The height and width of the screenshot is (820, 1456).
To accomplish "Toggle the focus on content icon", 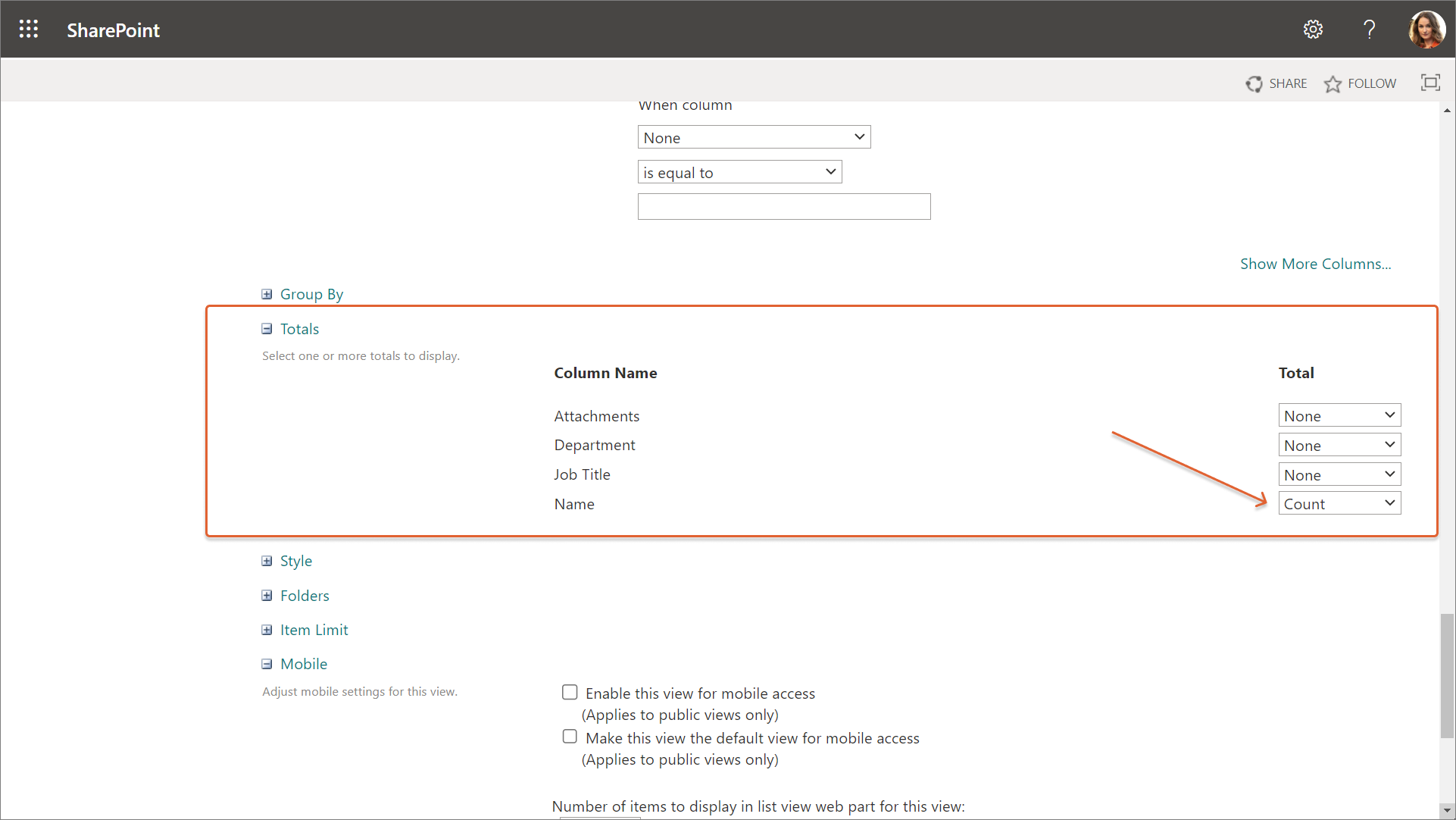I will [1430, 83].
